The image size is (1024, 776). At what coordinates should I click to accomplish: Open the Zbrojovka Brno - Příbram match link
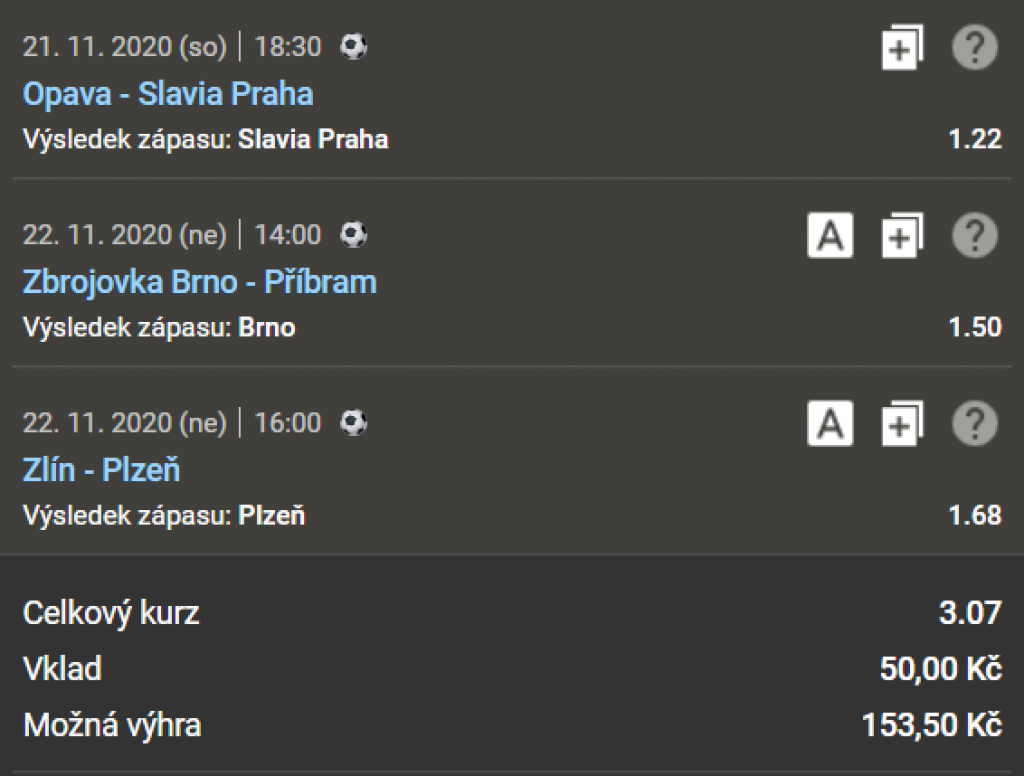click(x=200, y=282)
